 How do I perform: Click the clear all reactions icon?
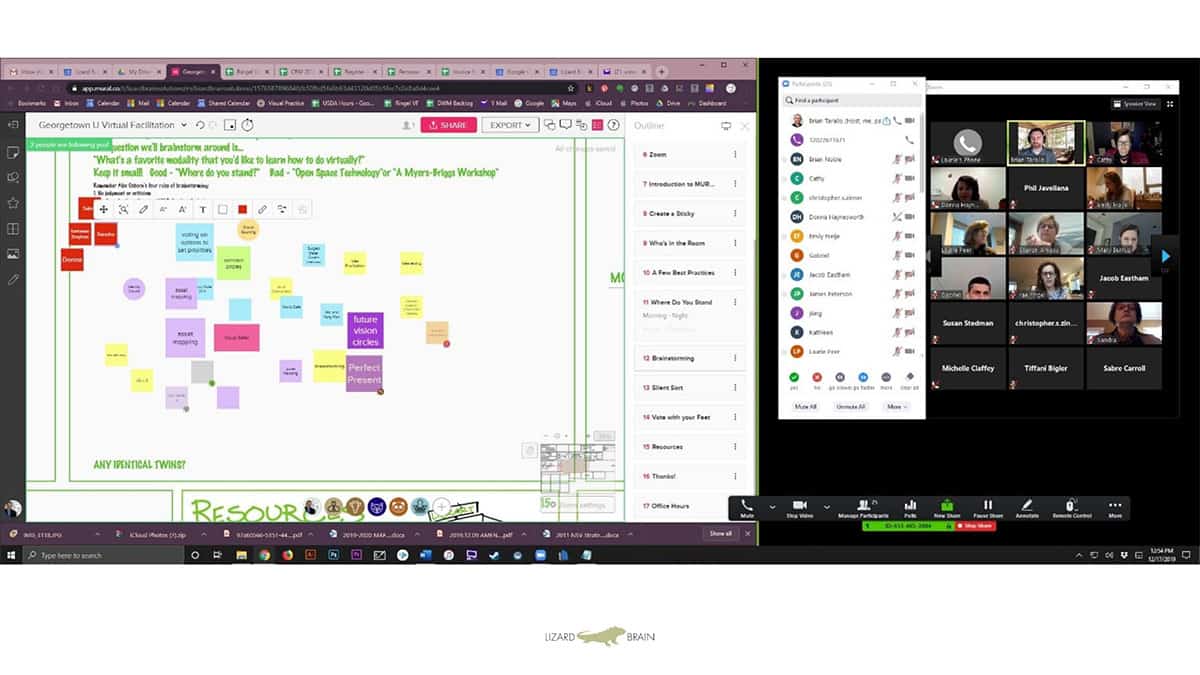(909, 378)
